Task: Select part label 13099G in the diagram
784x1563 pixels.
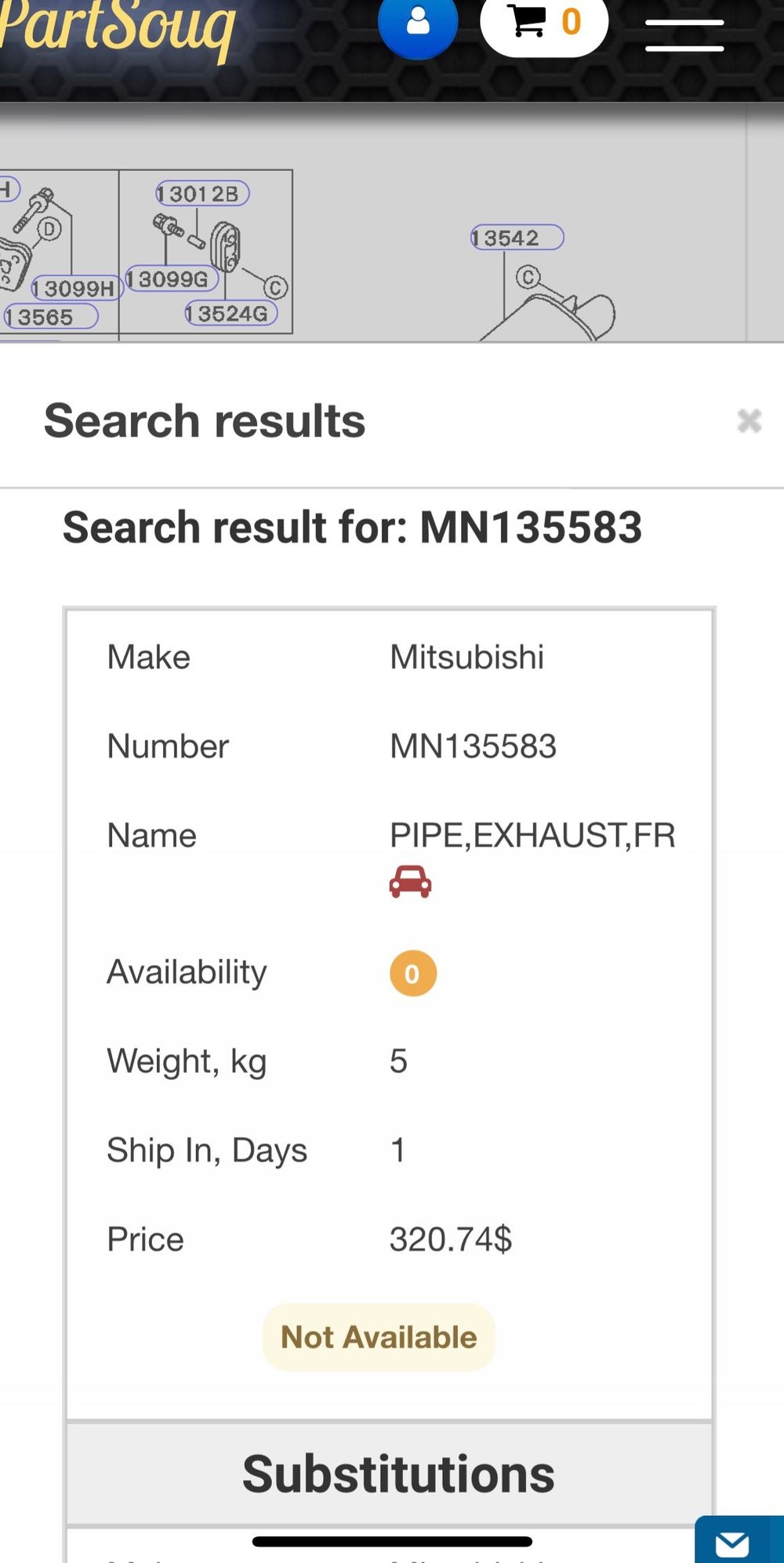Action: pyautogui.click(x=172, y=278)
